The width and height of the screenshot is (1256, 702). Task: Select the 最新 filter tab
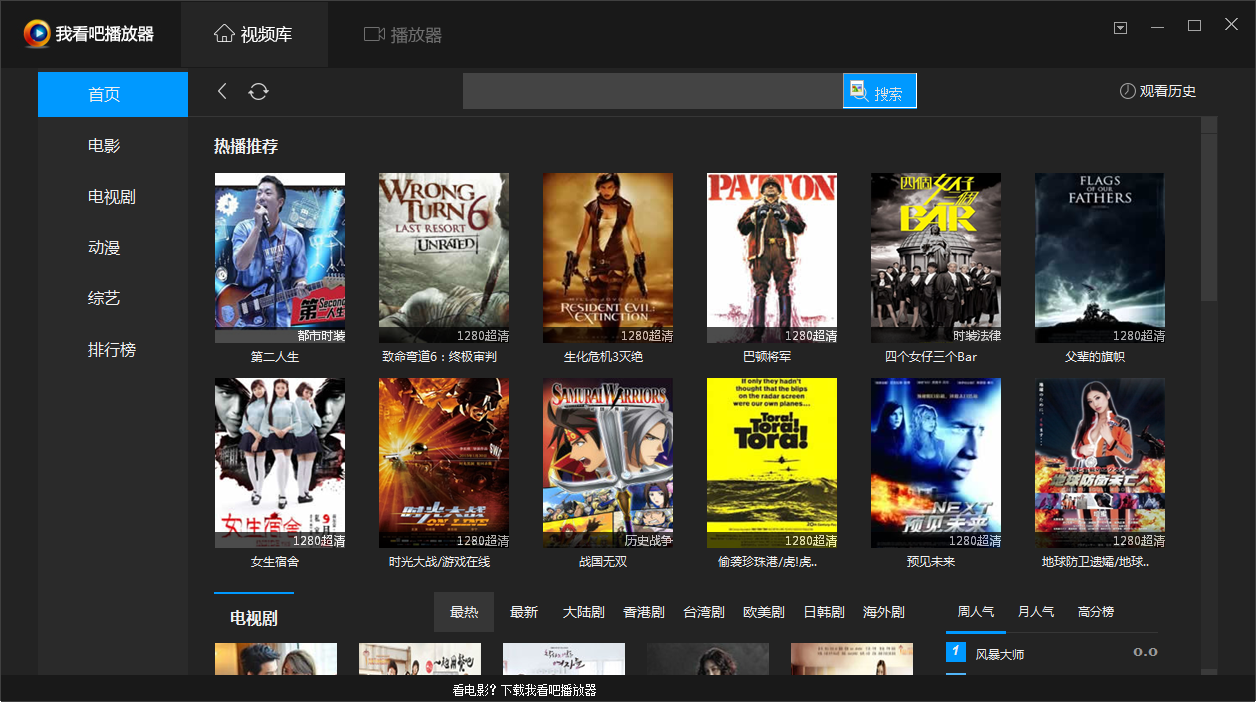click(x=524, y=612)
